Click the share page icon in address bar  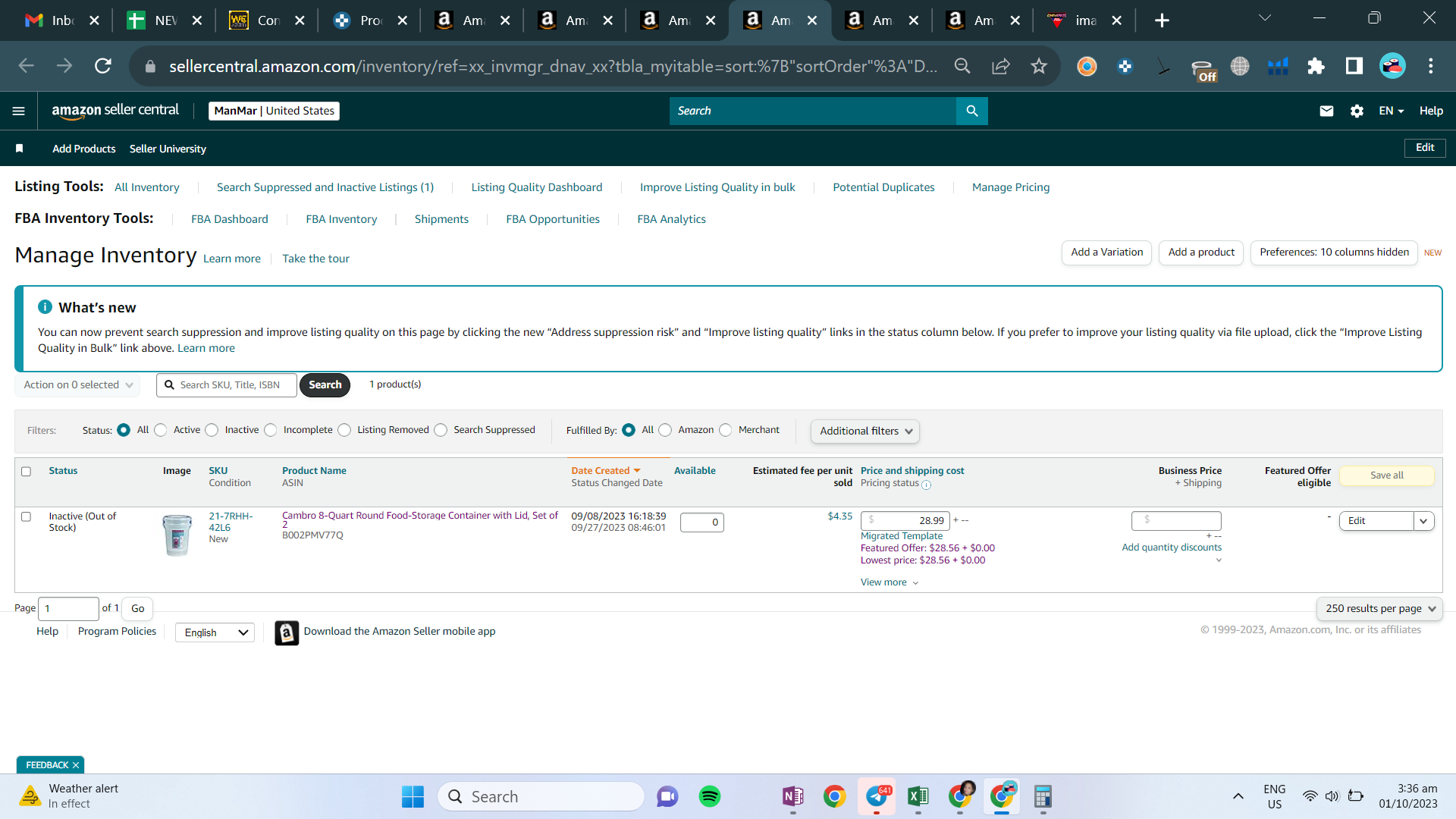point(1001,66)
